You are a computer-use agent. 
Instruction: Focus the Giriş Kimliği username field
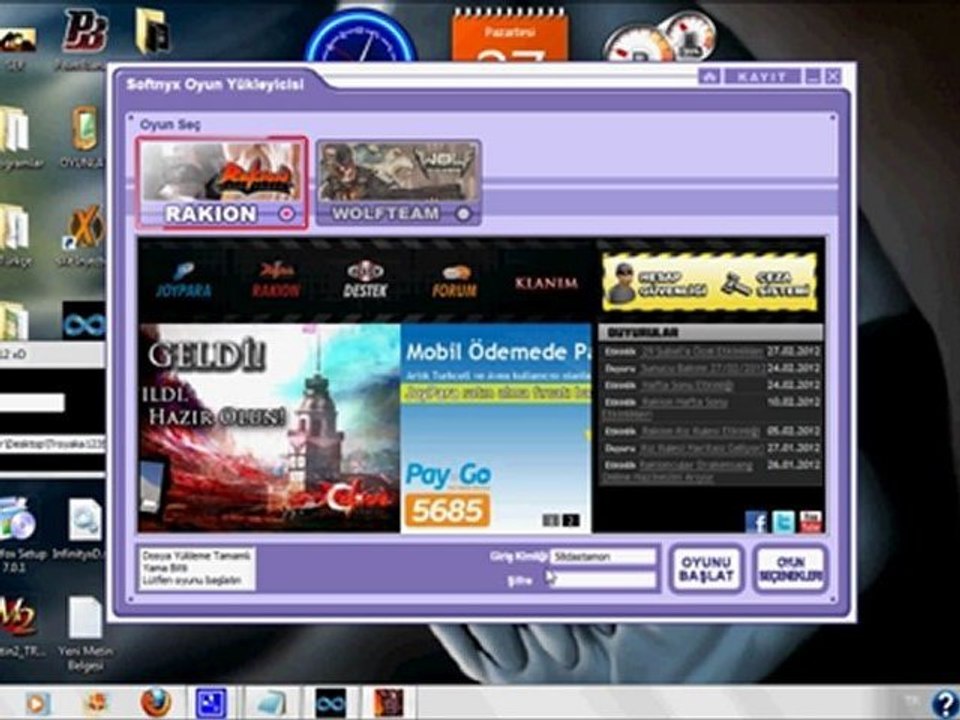603,557
